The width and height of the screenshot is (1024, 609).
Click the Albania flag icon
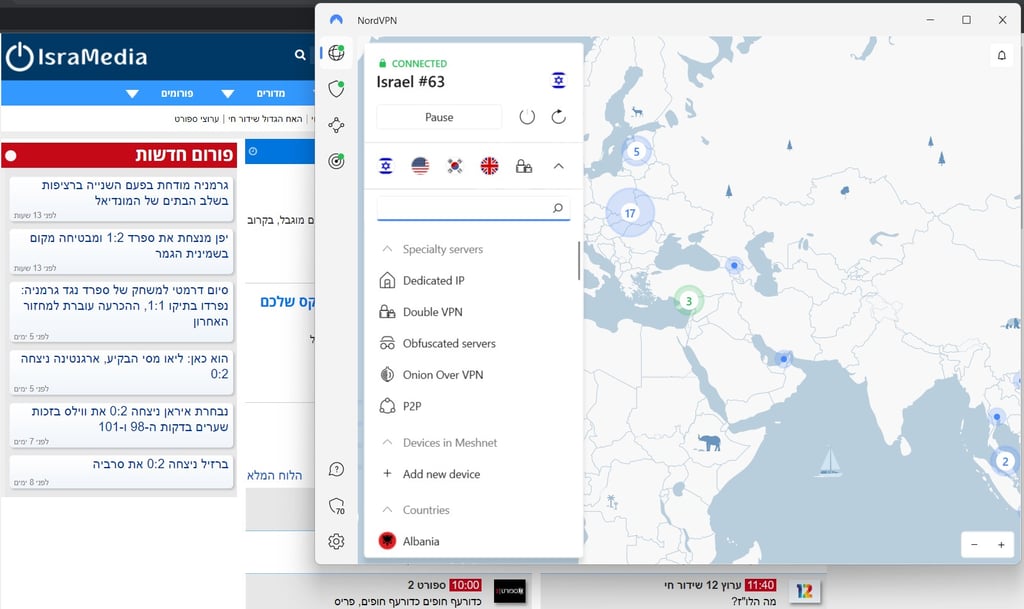pyautogui.click(x=387, y=540)
